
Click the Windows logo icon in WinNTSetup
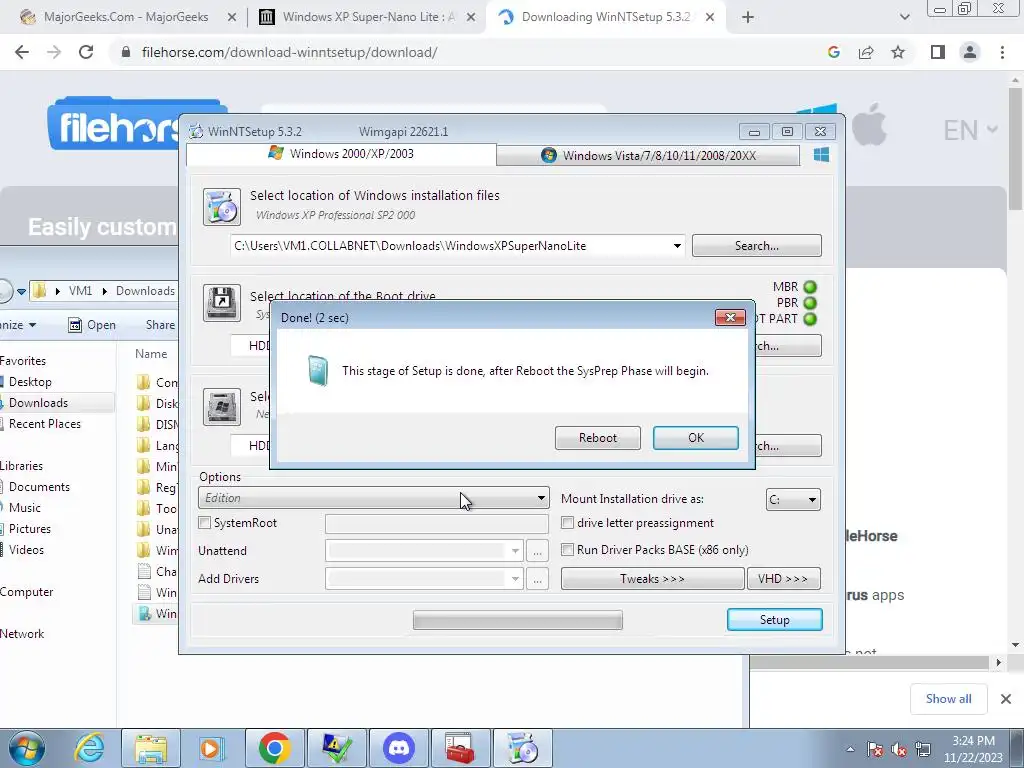[x=822, y=155]
